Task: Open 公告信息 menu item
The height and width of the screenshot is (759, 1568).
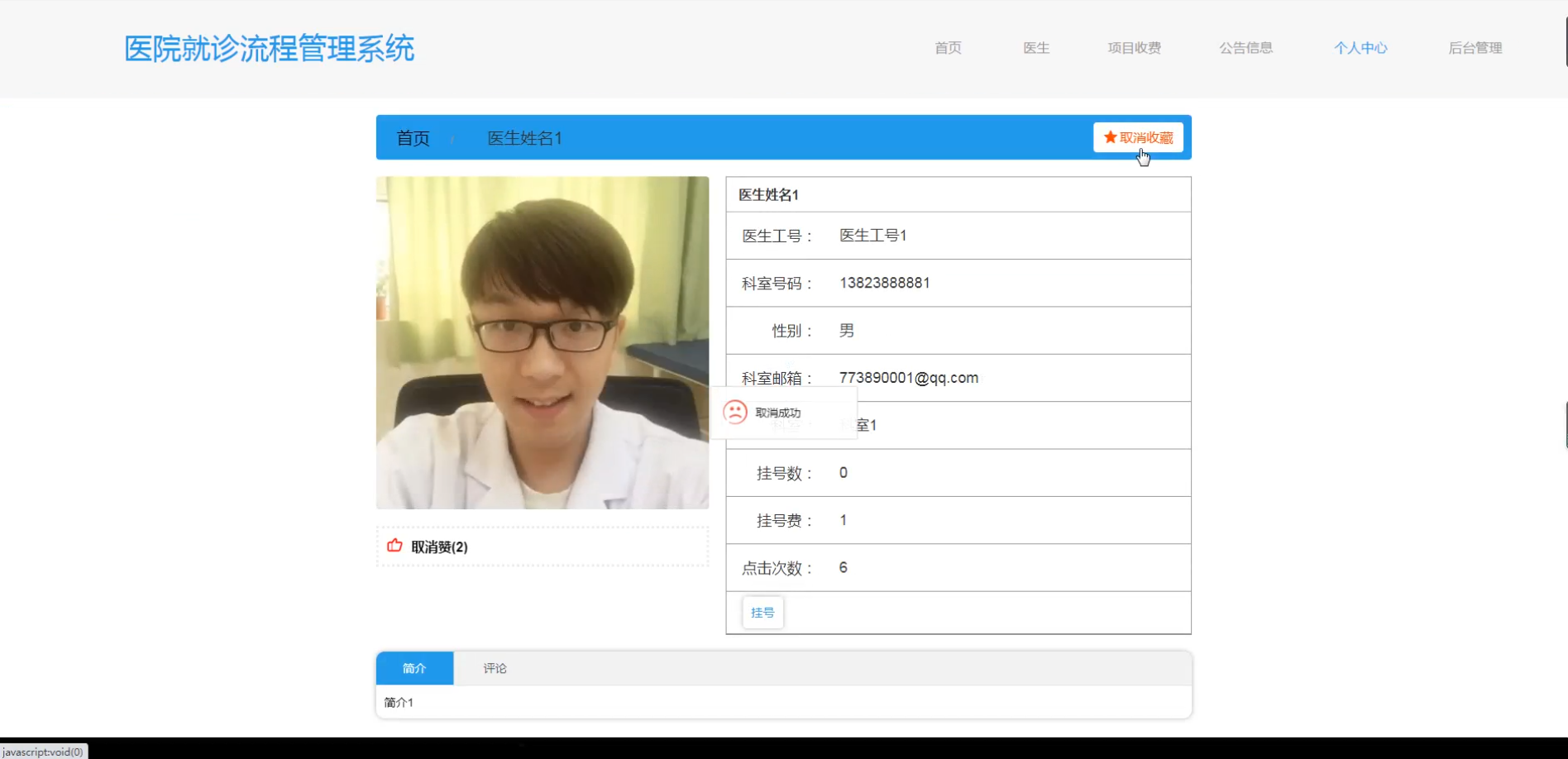Action: point(1245,48)
